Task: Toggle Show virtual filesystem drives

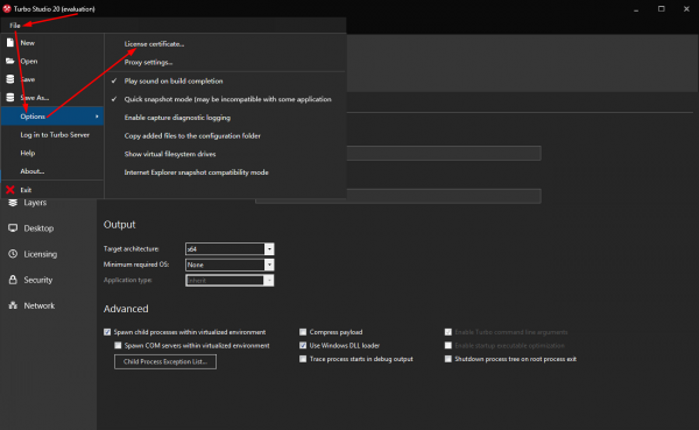Action: pos(170,154)
